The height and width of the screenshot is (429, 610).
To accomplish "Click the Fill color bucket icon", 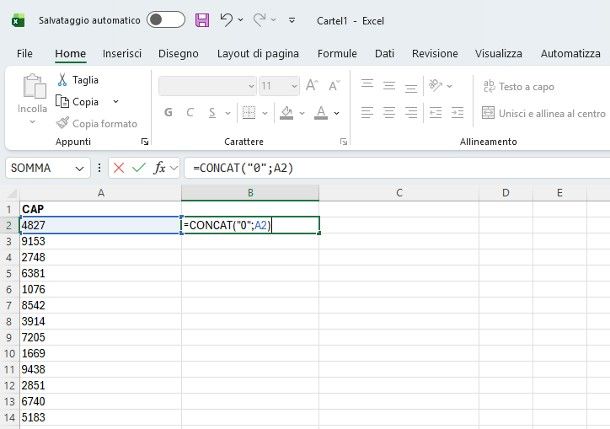I will (286, 112).
